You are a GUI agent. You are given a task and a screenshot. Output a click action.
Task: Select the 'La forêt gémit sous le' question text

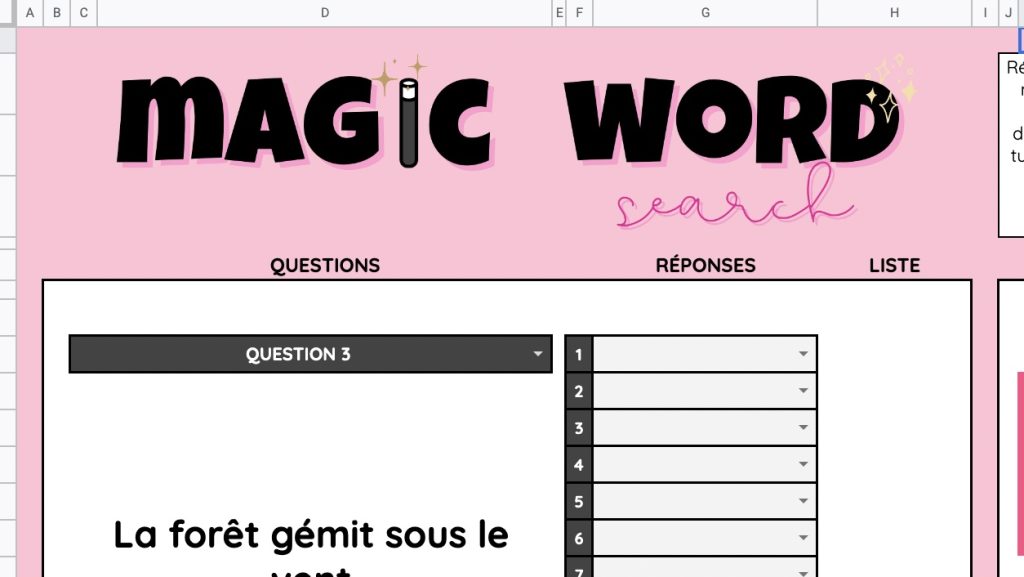pos(311,535)
